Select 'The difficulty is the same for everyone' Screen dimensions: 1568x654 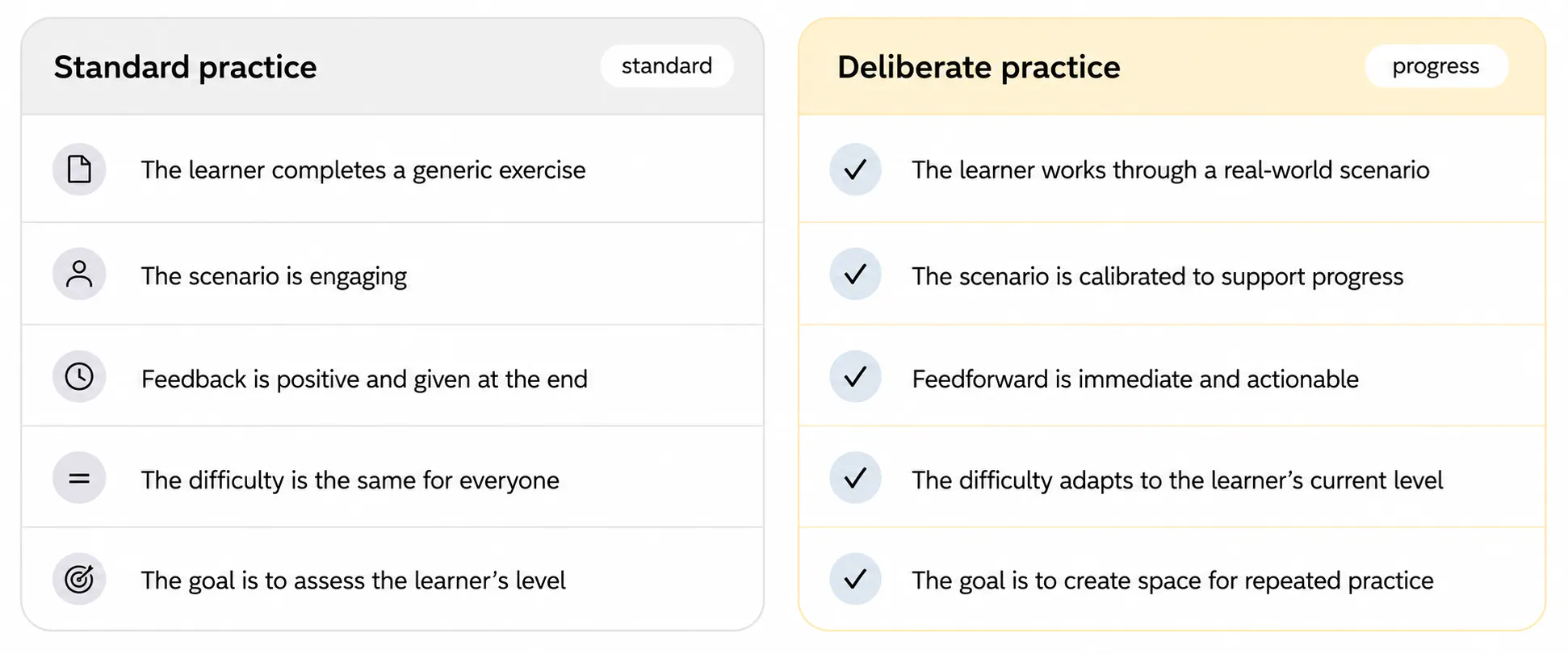point(350,480)
